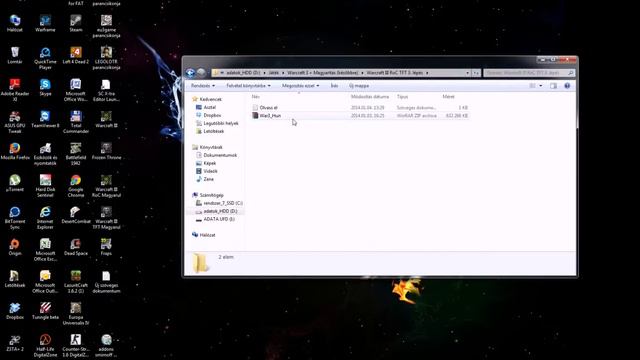Launch Skype from the desktop

[45, 87]
